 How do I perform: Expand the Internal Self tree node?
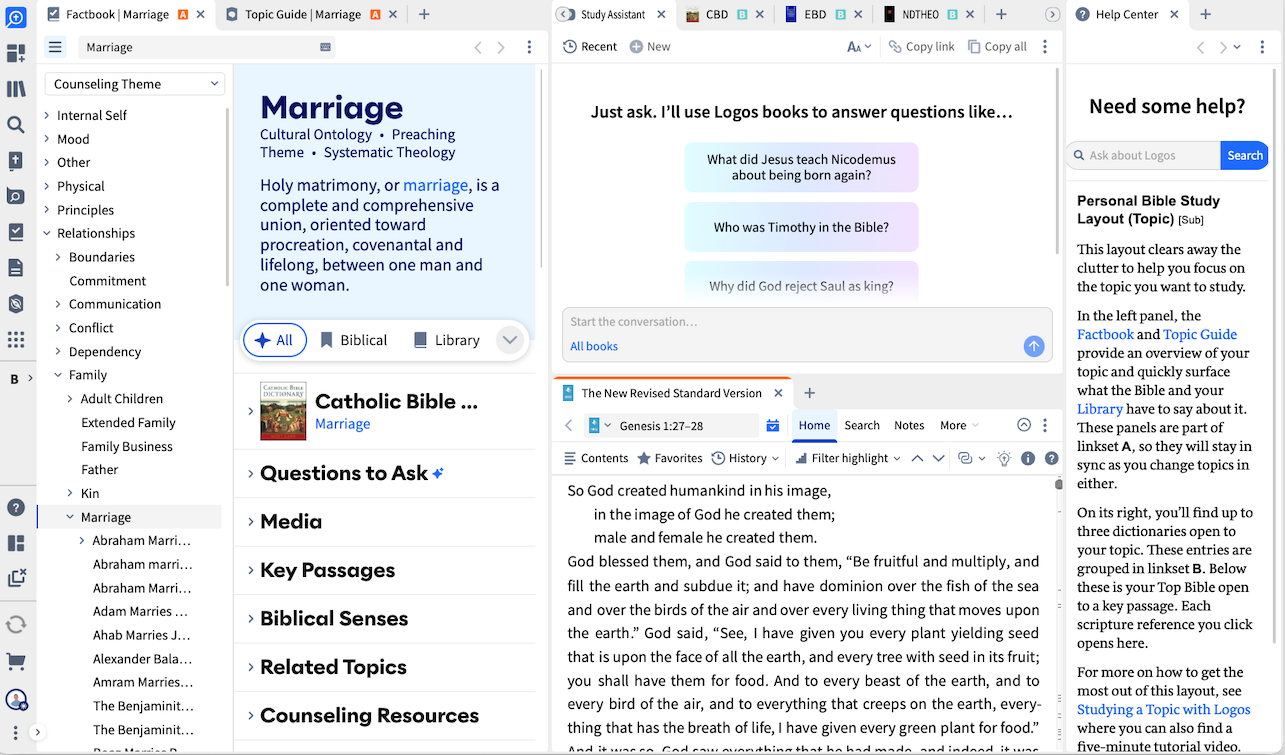47,116
